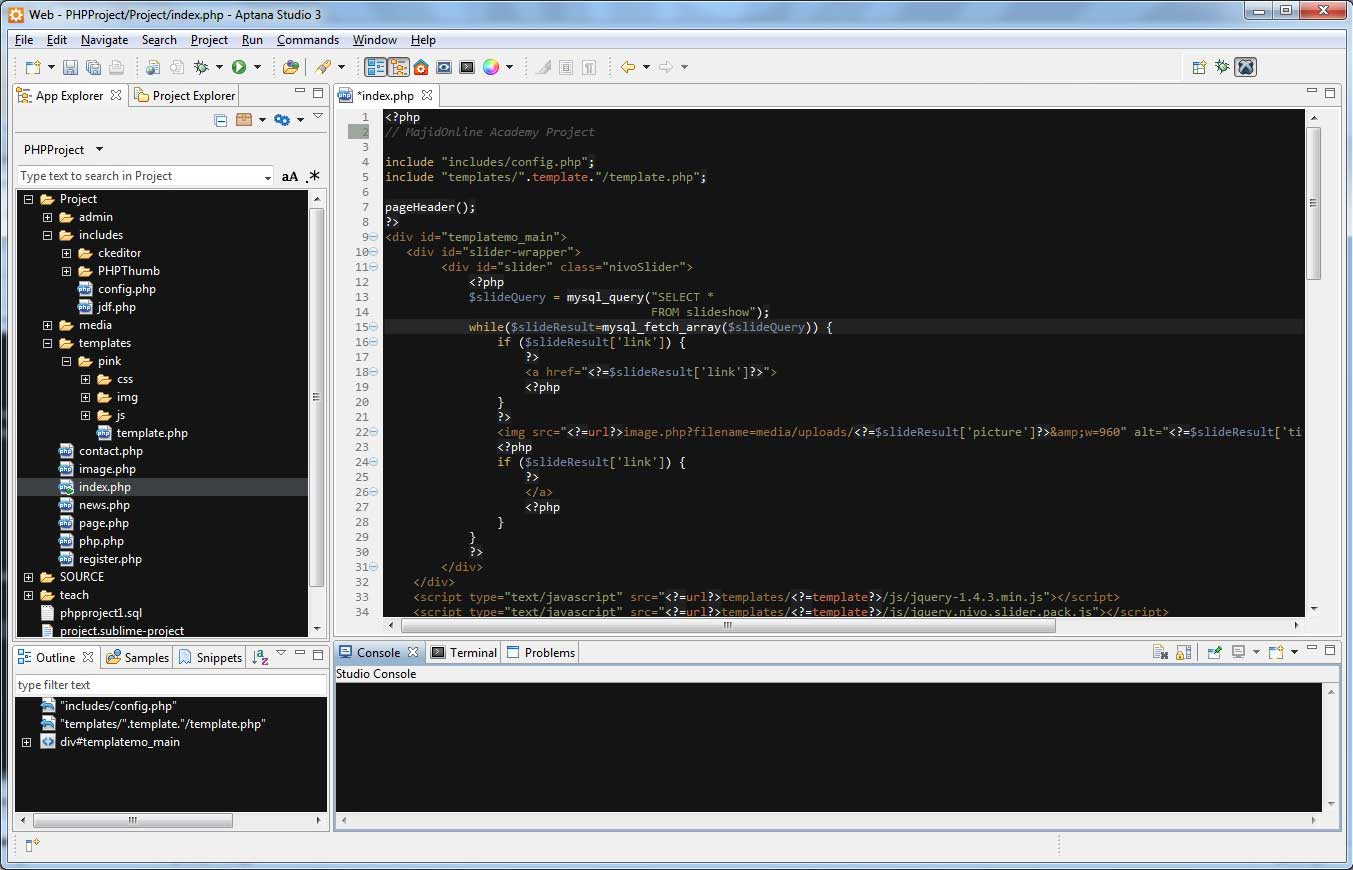Viewport: 1353px width, 870px height.
Task: Click the orange home toolbar icon
Action: click(421, 67)
